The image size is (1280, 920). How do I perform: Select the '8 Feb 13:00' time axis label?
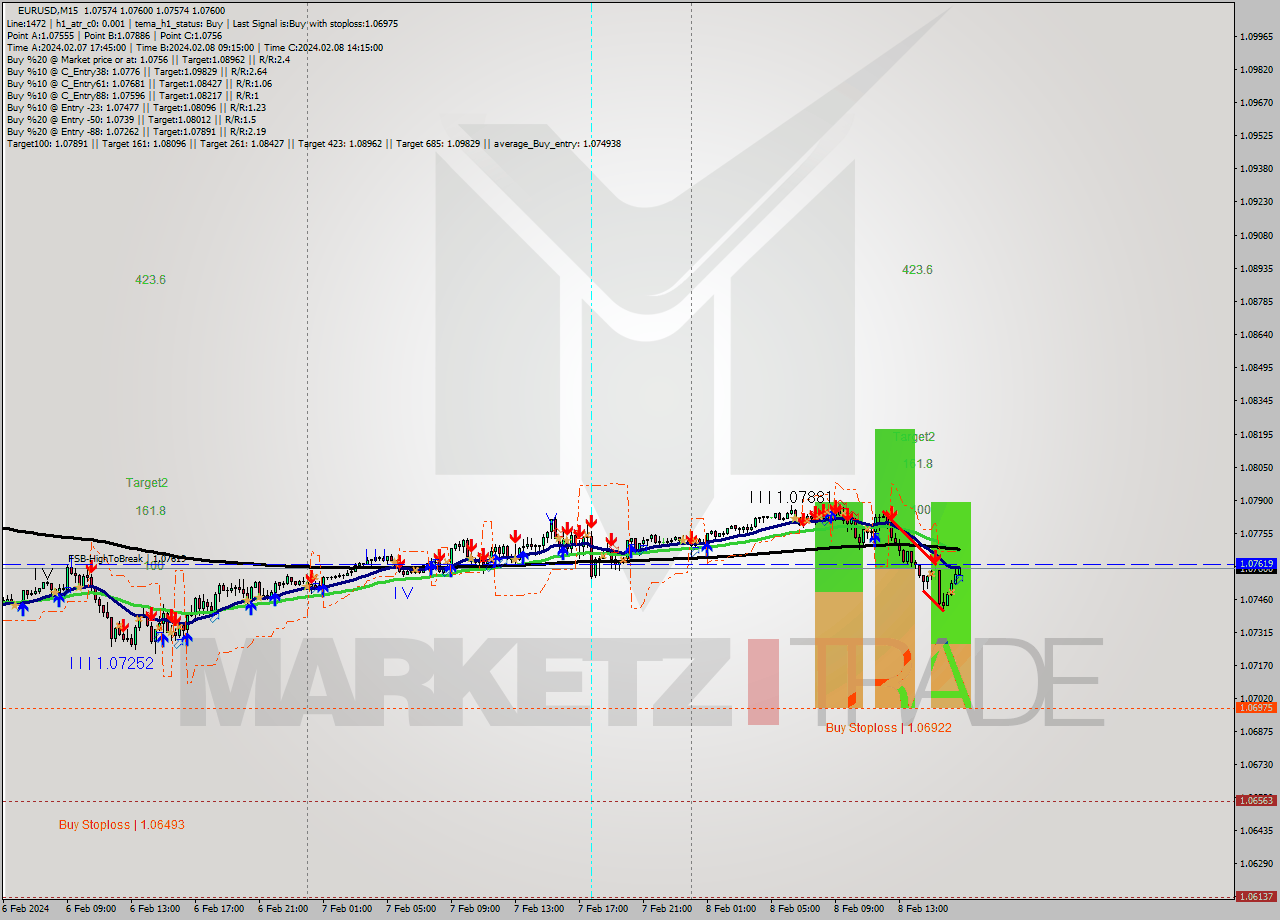click(923, 909)
